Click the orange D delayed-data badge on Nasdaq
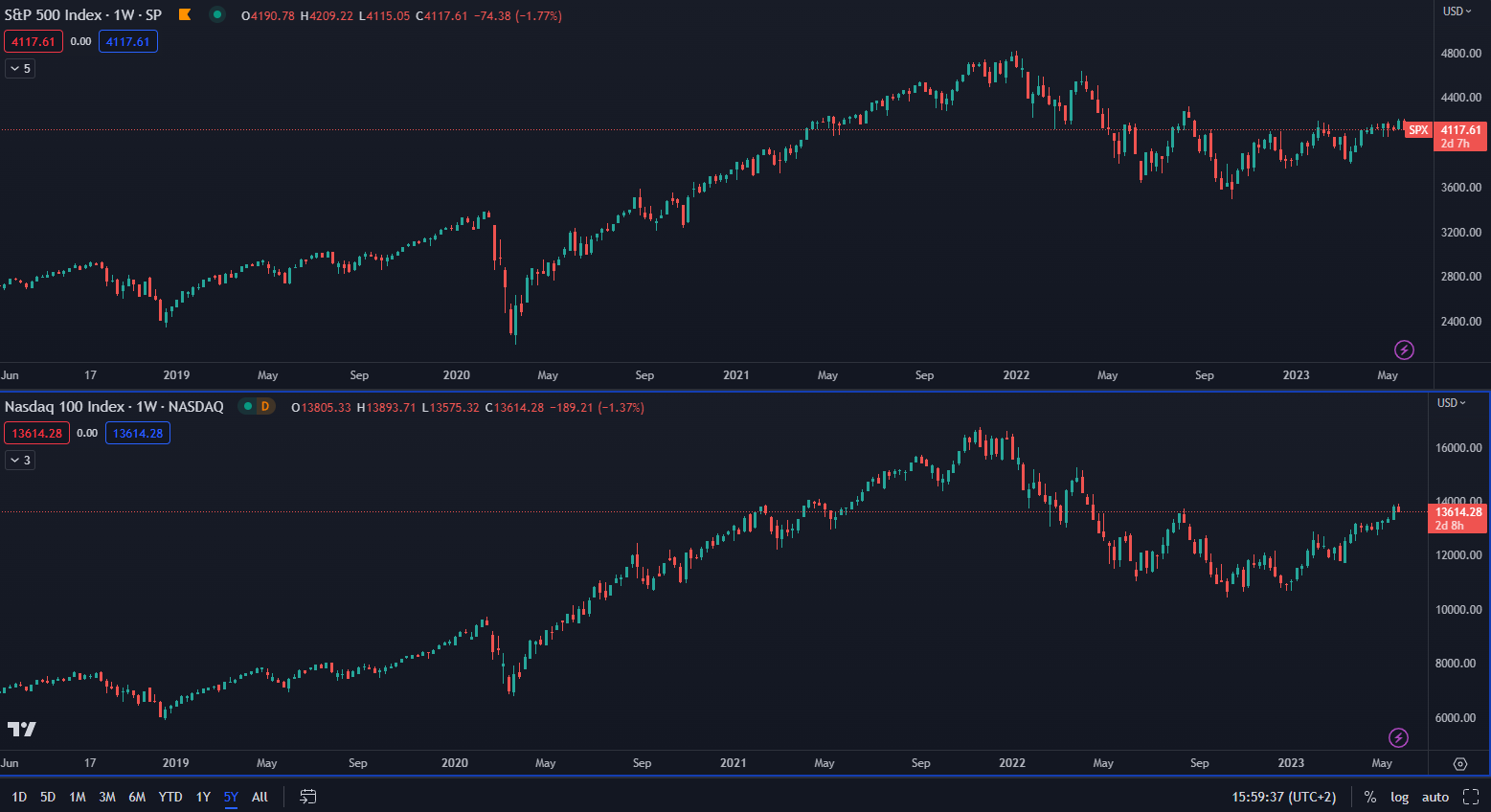This screenshot has height=812, width=1491. tap(264, 407)
